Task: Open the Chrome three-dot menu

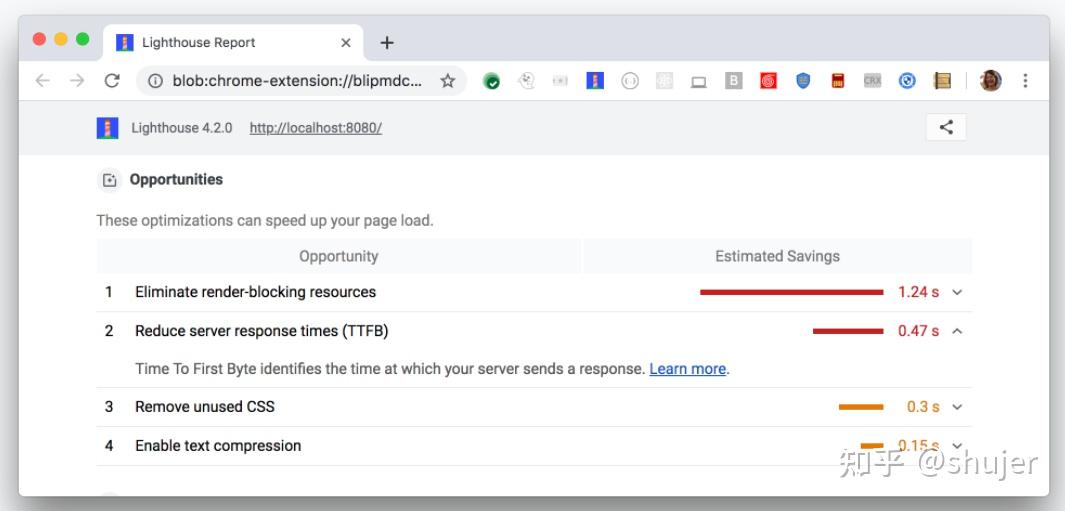Action: point(1025,81)
